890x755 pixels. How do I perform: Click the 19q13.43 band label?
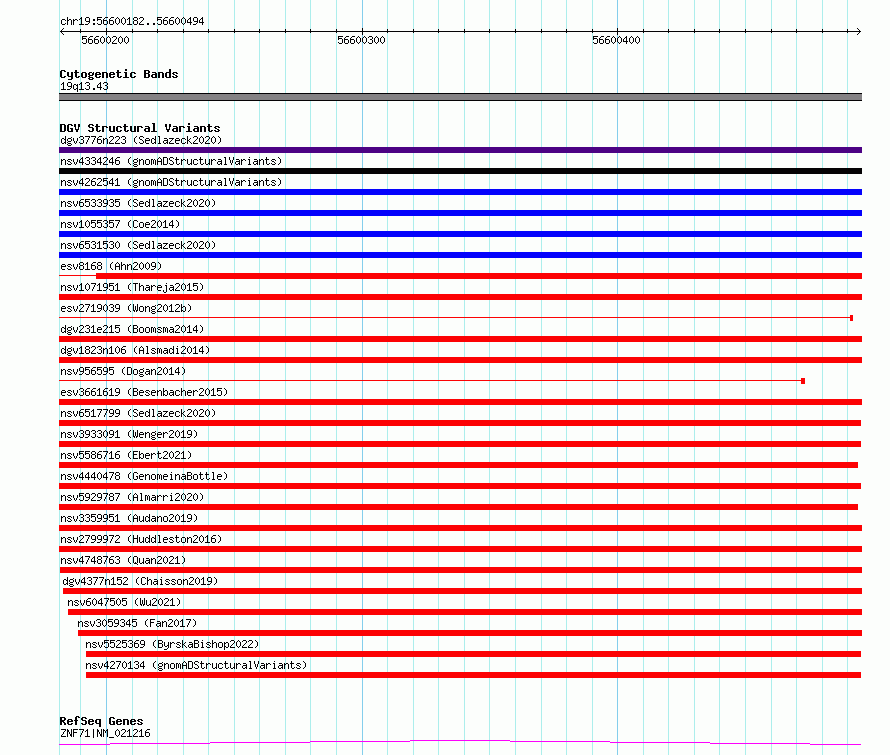point(84,86)
